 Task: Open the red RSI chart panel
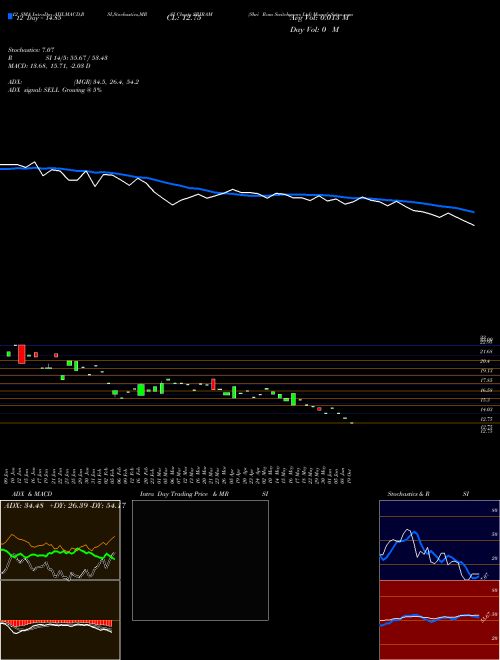439,620
